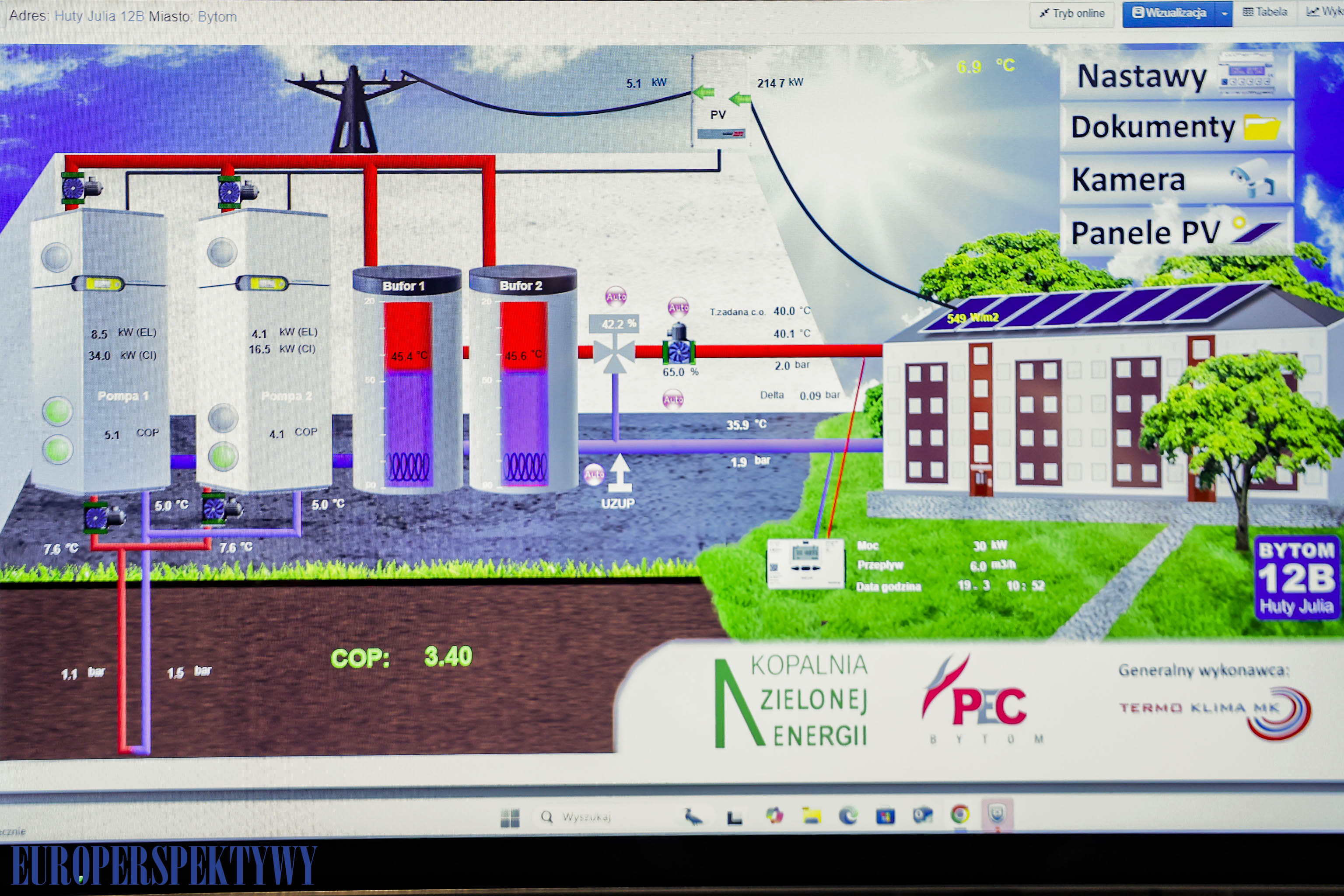Screen dimensions: 1344x896
Task: Click the heat meter device near the building
Action: pyautogui.click(x=806, y=563)
